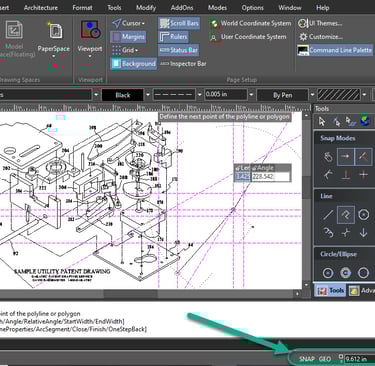
Task: Open the line width dropdown arrow
Action: [251, 95]
